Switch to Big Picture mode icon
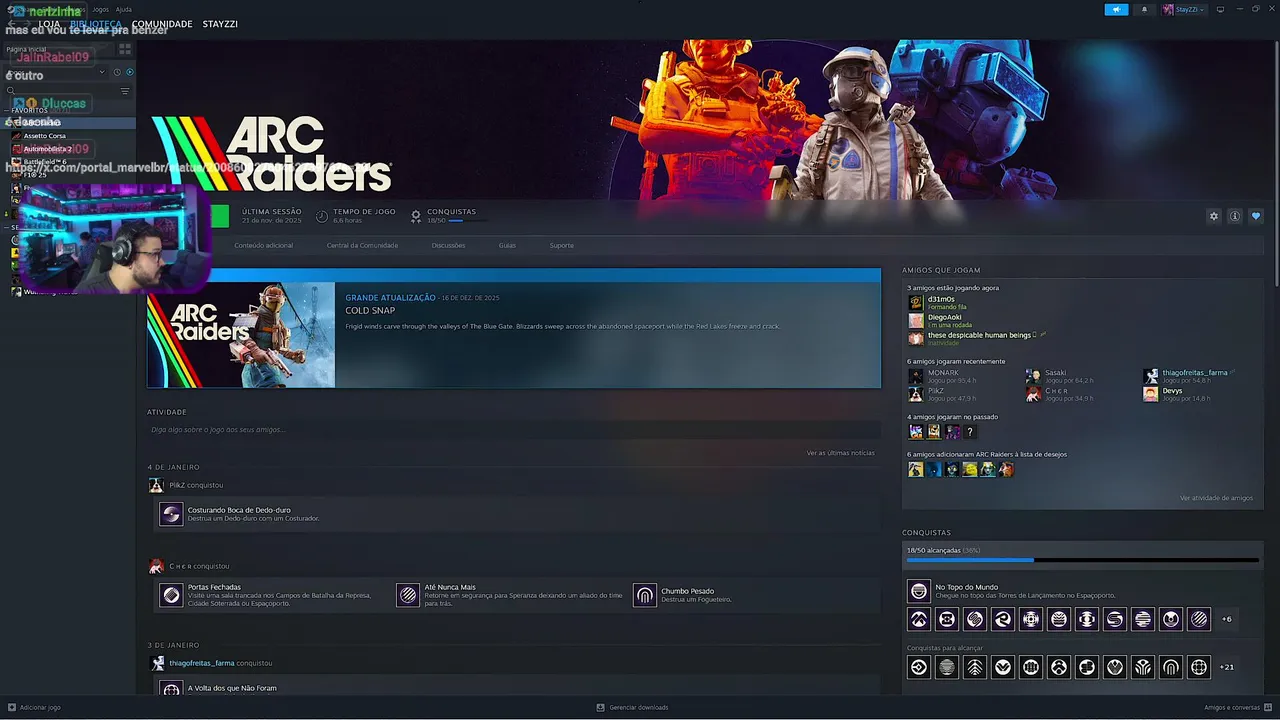1280x720 pixels. 1220,9
